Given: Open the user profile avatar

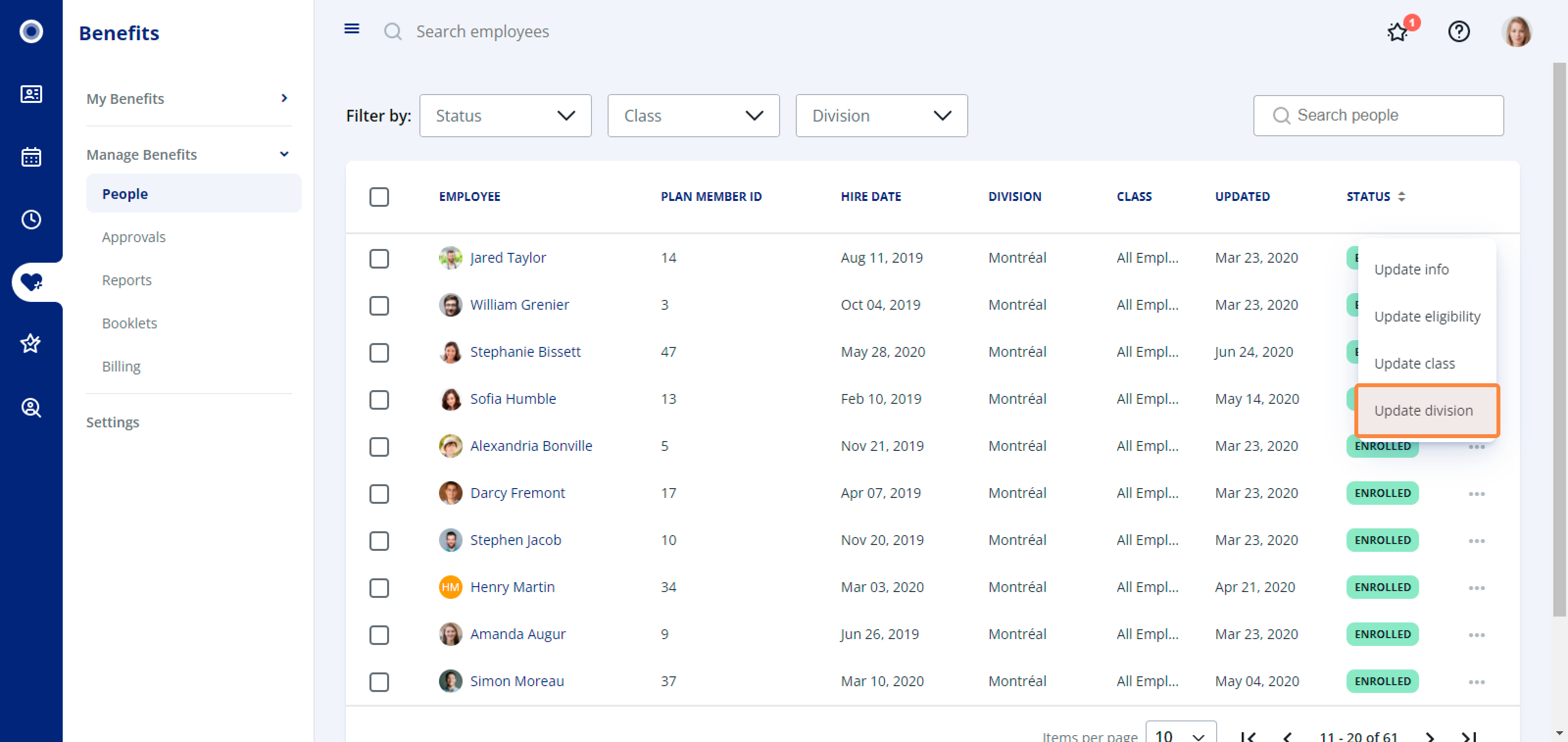Looking at the screenshot, I should (x=1516, y=31).
